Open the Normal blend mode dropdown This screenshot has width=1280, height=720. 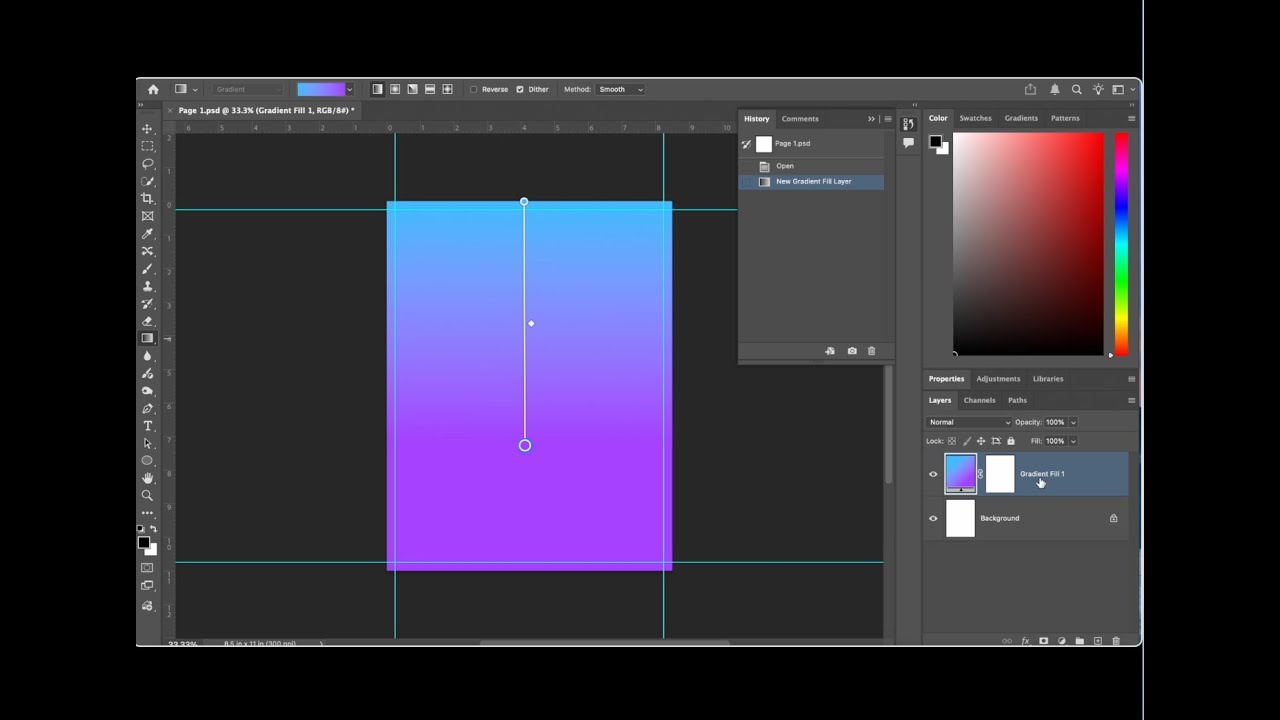pyautogui.click(x=969, y=422)
